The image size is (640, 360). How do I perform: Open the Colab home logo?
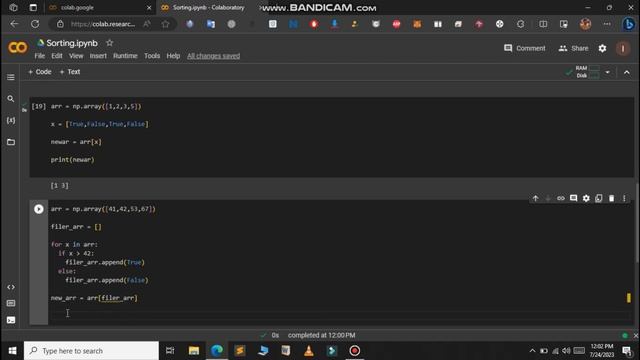pos(18,48)
